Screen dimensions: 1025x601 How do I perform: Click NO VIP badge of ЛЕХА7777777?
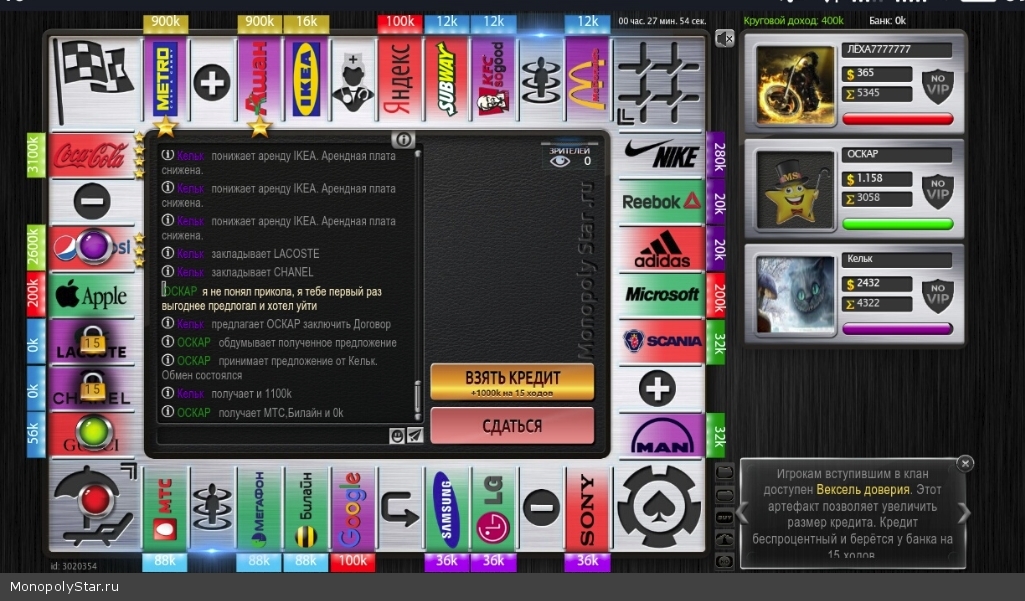click(x=937, y=86)
